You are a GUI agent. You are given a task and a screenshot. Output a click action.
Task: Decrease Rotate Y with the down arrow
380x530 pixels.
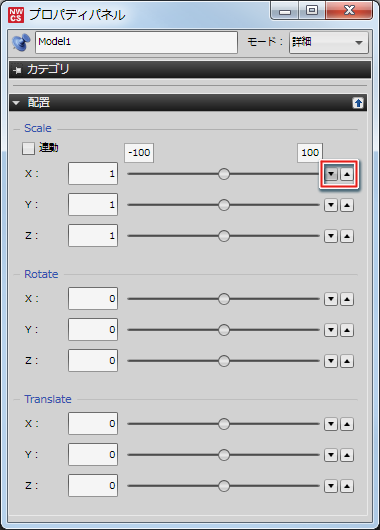(x=331, y=330)
